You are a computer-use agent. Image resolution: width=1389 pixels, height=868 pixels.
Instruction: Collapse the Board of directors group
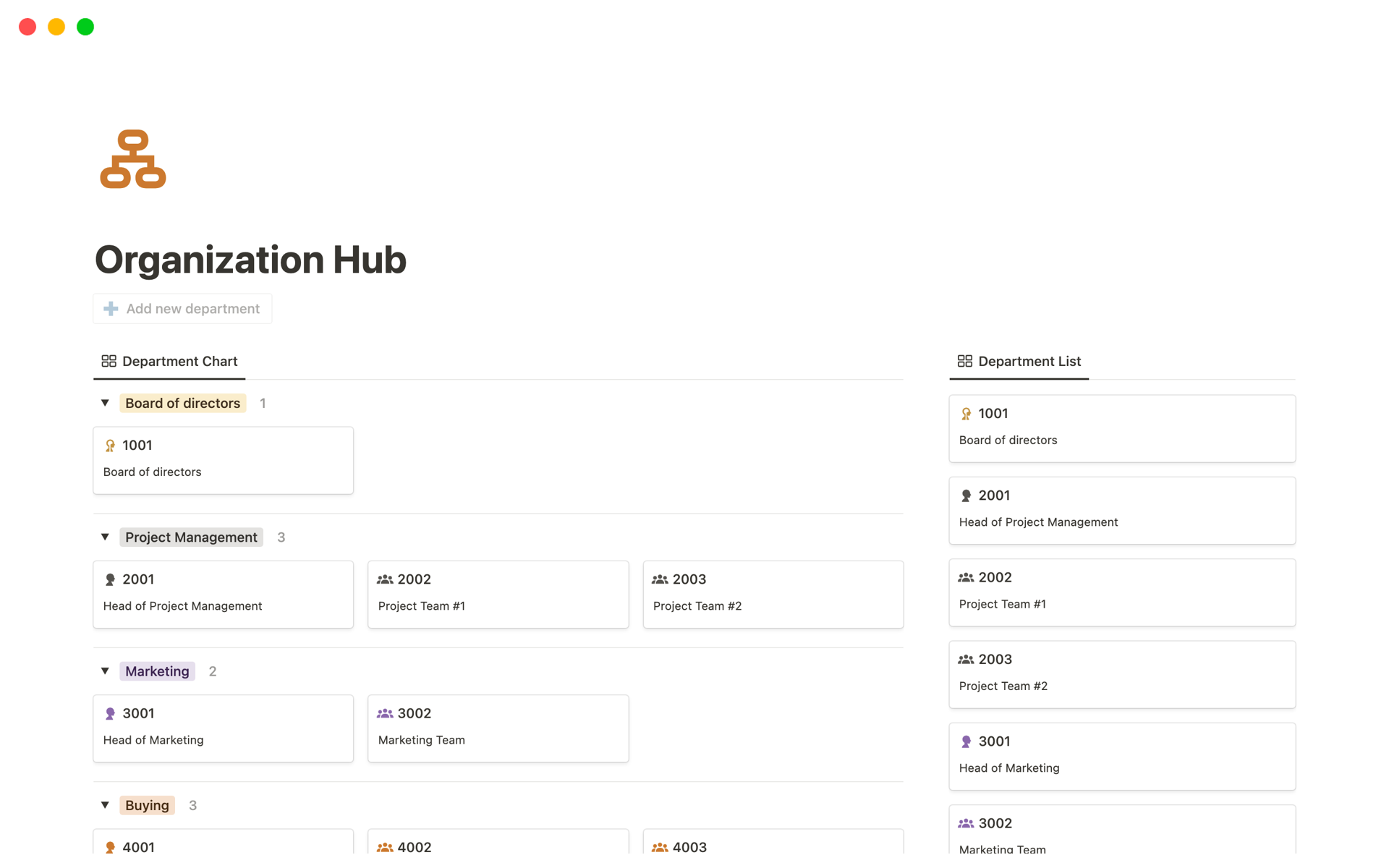pyautogui.click(x=105, y=403)
